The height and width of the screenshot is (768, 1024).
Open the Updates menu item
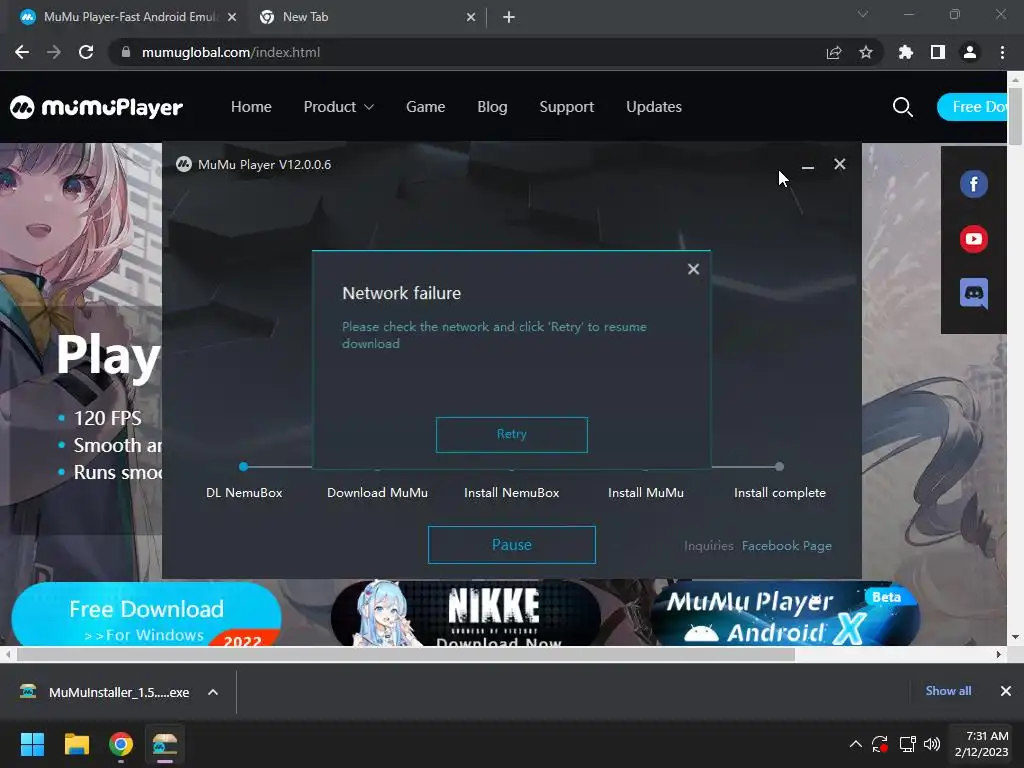pos(654,107)
